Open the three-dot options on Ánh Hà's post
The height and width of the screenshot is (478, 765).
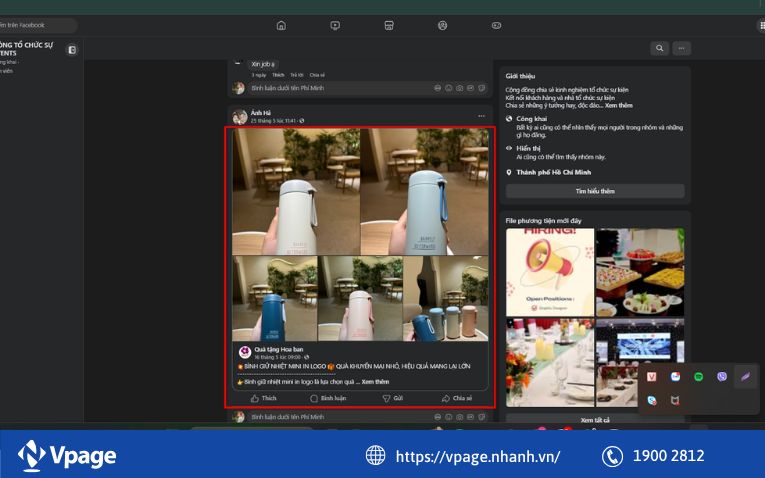point(481,116)
